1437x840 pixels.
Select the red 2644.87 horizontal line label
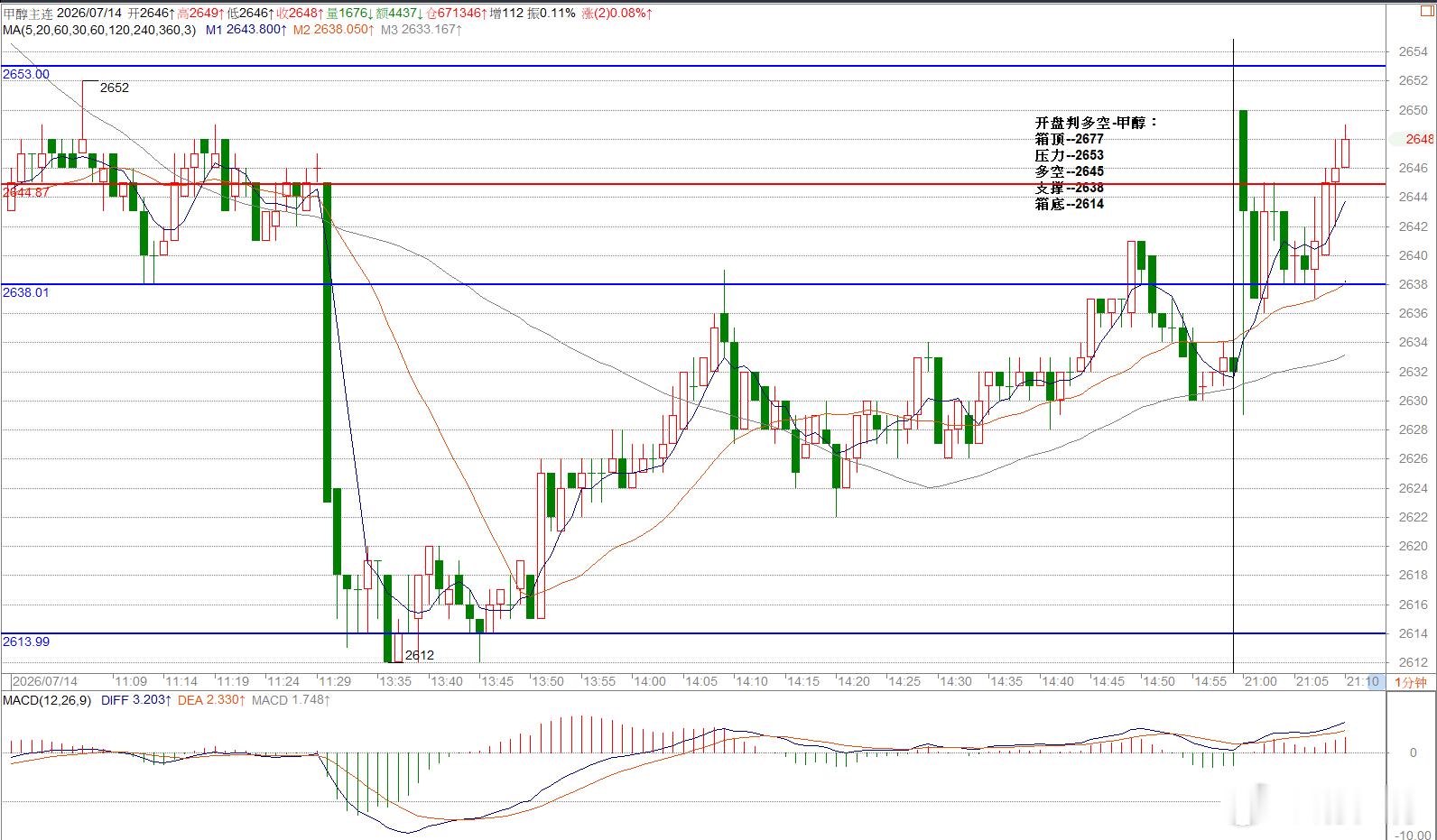26,192
